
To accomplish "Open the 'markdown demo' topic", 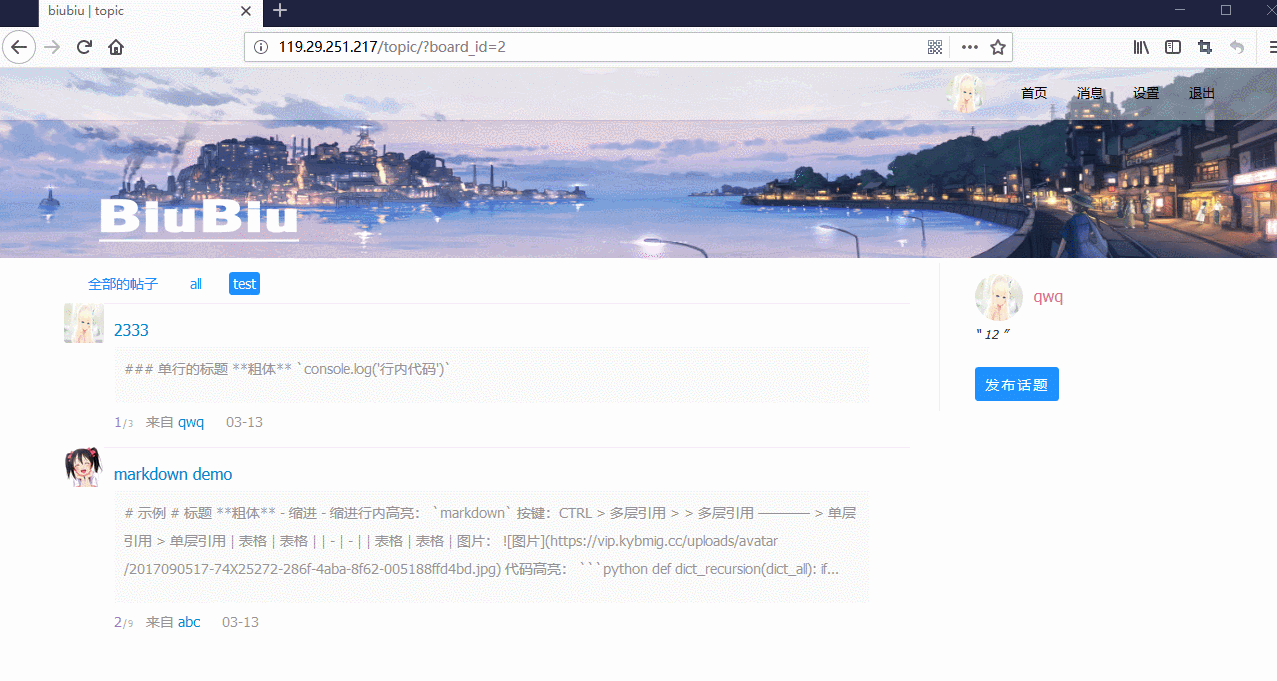I will click(173, 474).
